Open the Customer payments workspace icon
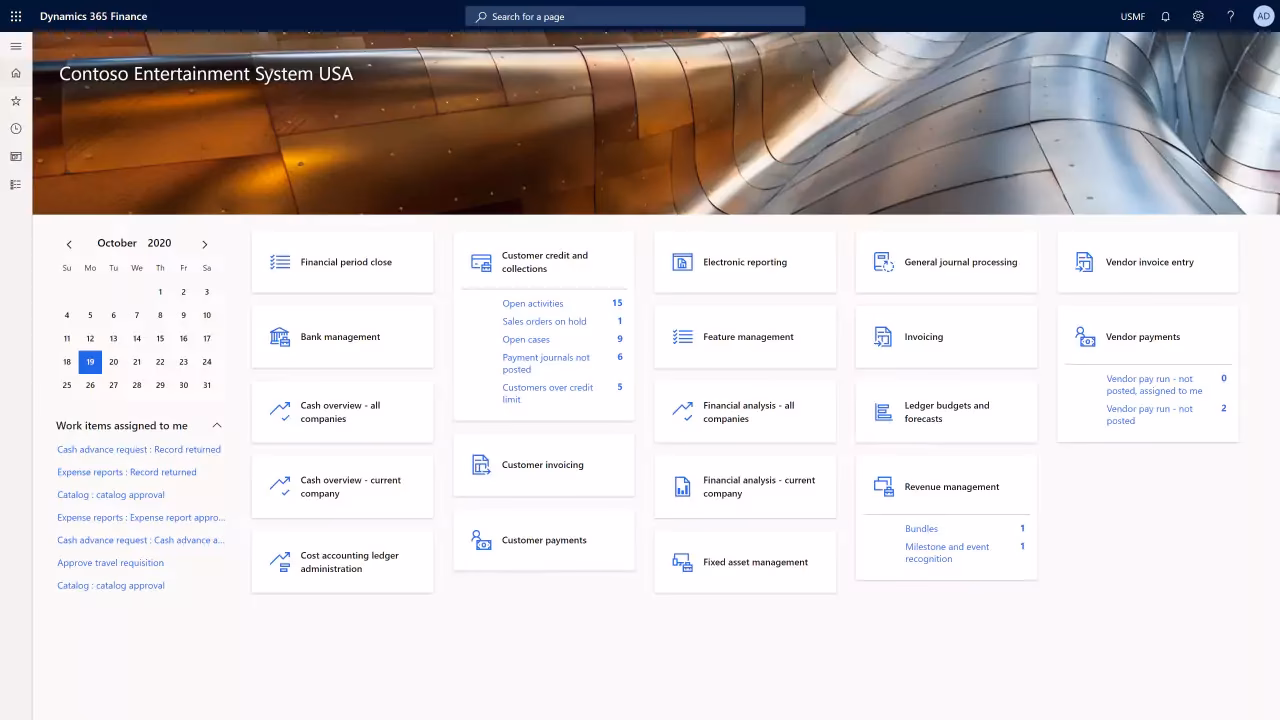Viewport: 1280px width, 720px height. point(483,539)
